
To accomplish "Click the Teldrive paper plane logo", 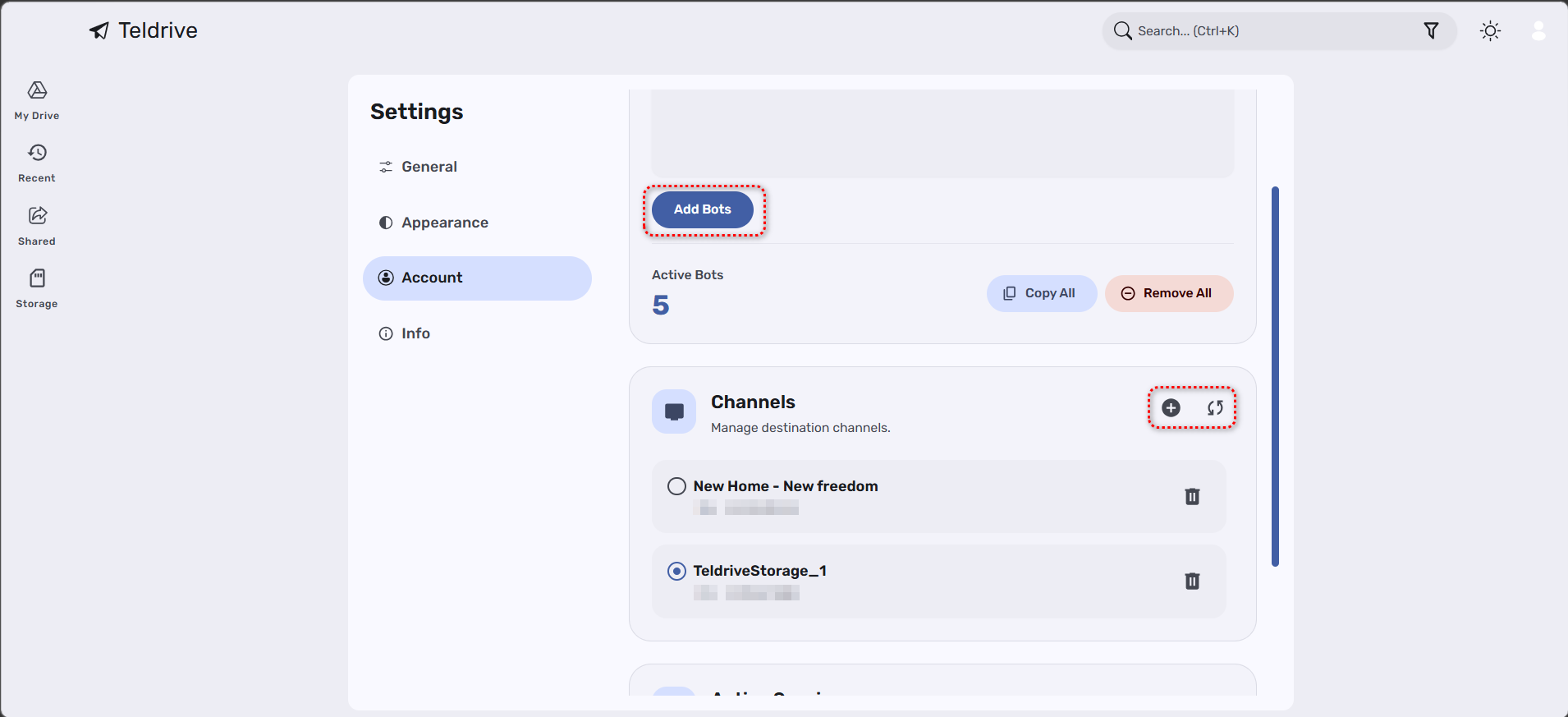I will 99,30.
